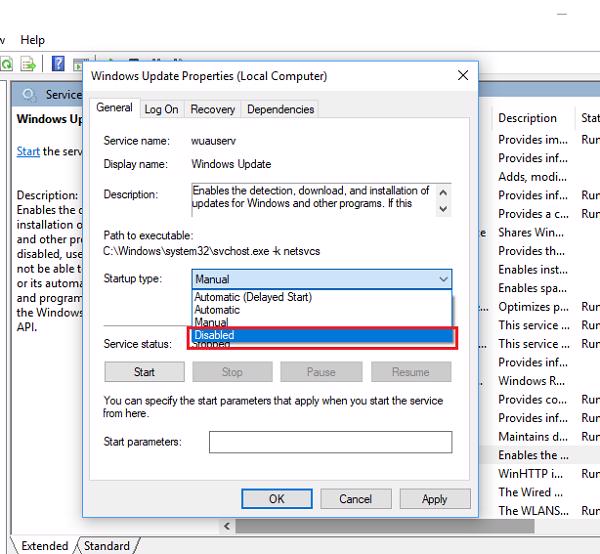Click the service description text box
Viewport: 600px width, 554px height.
click(x=314, y=200)
